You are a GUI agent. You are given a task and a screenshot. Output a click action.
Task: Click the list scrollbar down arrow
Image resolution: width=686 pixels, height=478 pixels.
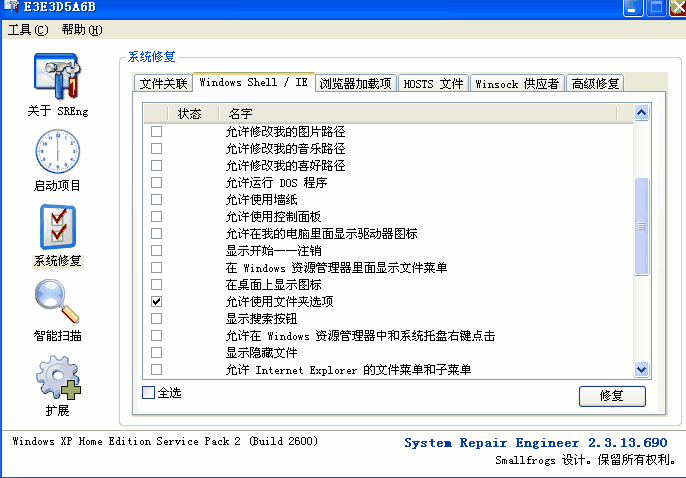tap(641, 370)
